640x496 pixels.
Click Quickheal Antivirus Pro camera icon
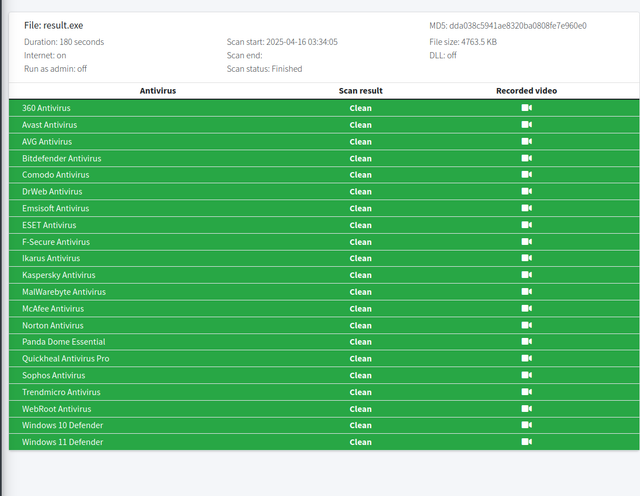click(x=527, y=358)
